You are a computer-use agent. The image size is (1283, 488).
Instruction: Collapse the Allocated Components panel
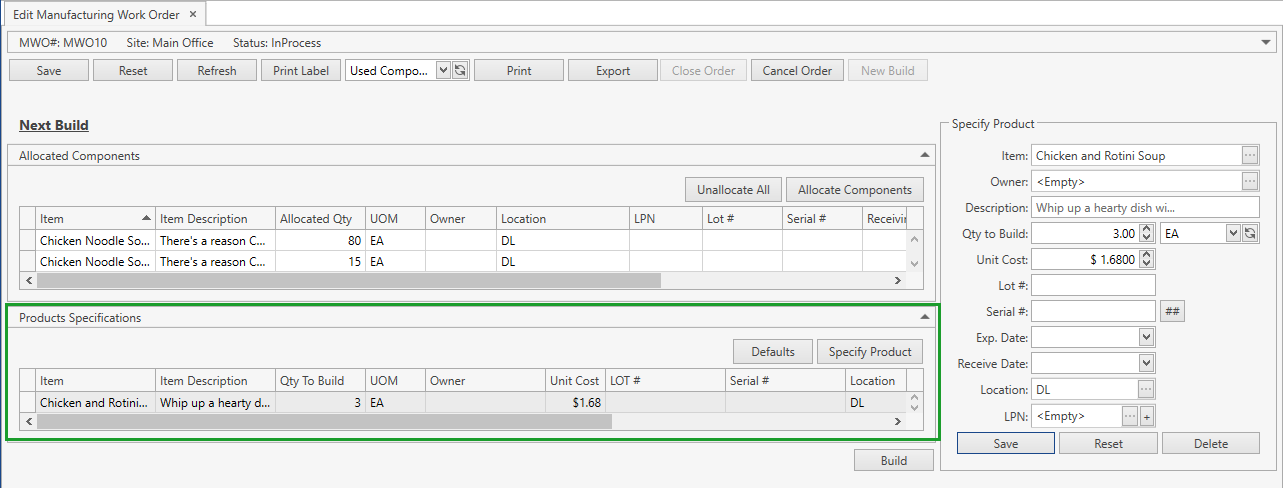[x=925, y=155]
